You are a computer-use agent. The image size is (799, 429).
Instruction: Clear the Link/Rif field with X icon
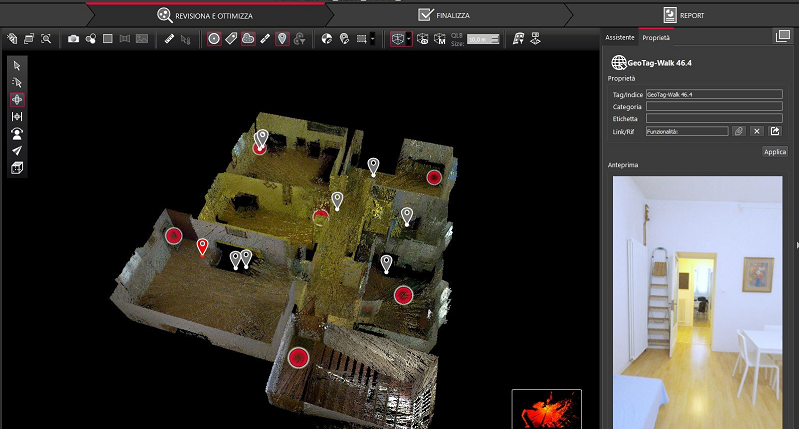pos(756,131)
